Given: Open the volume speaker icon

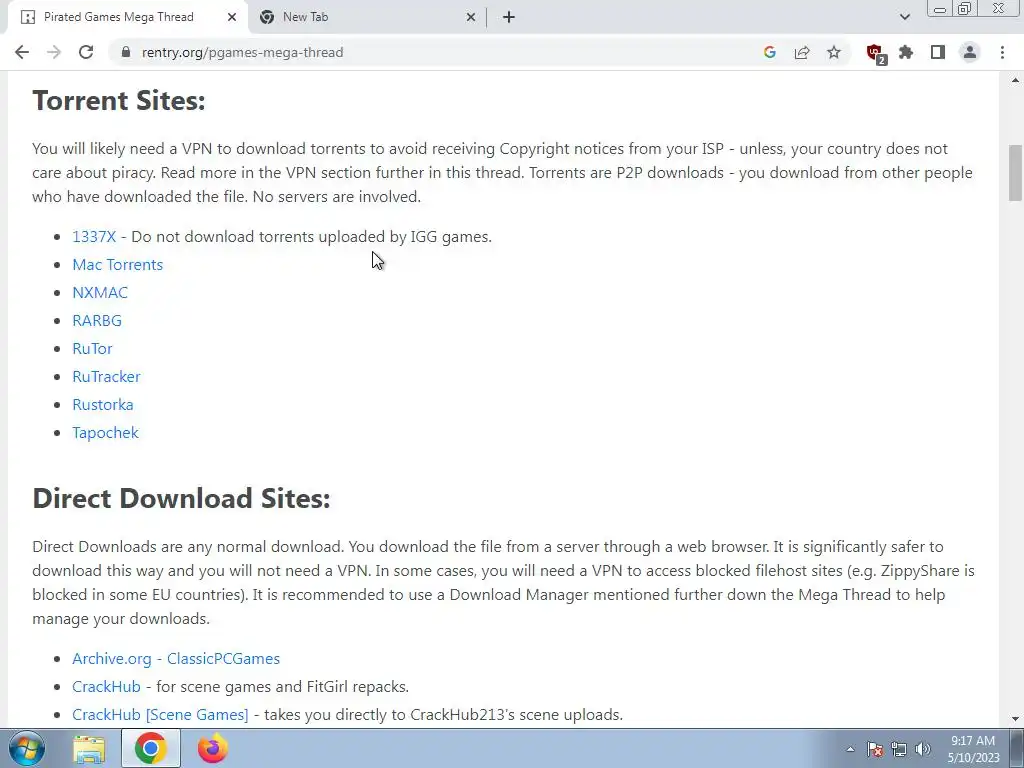Looking at the screenshot, I should pos(923,749).
